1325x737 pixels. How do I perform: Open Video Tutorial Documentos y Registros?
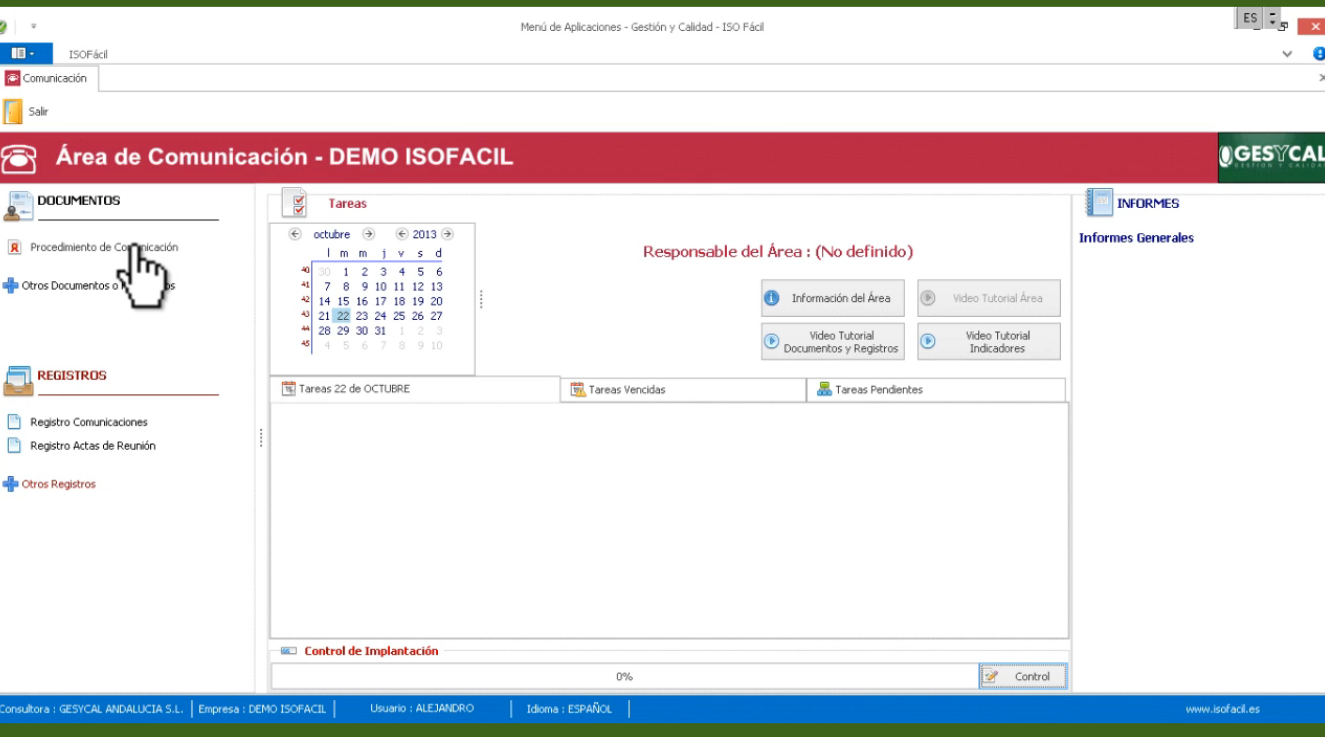[x=833, y=342]
